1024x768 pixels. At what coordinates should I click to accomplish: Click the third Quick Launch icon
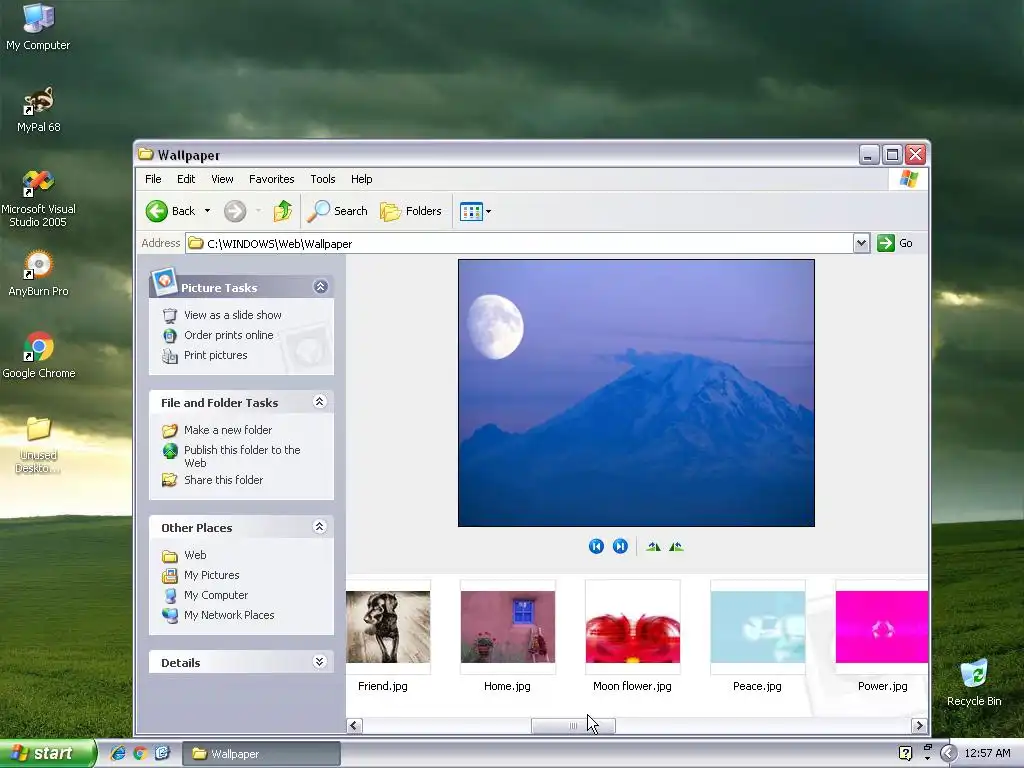[162, 753]
